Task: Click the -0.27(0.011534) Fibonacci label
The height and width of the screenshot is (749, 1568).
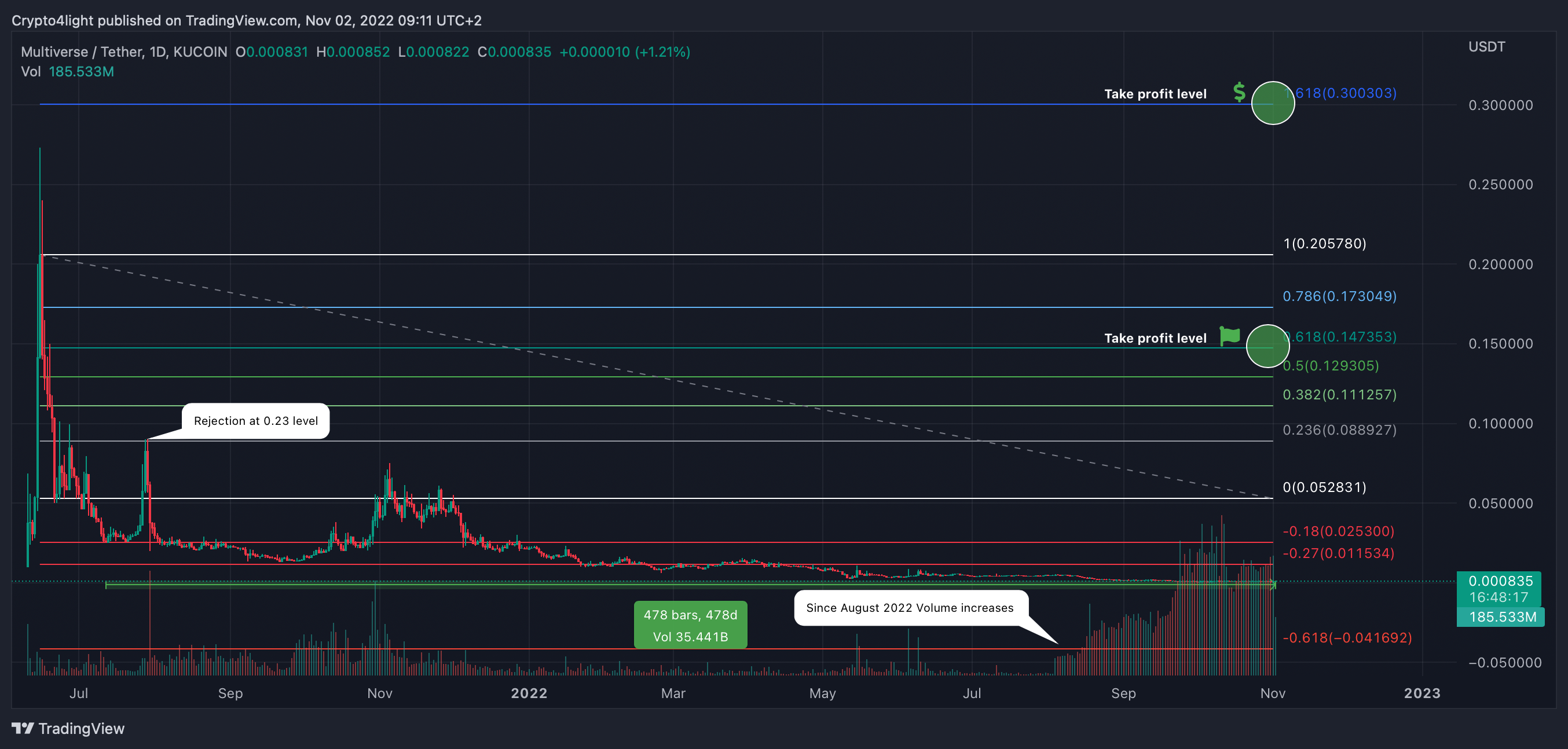Action: tap(1339, 553)
